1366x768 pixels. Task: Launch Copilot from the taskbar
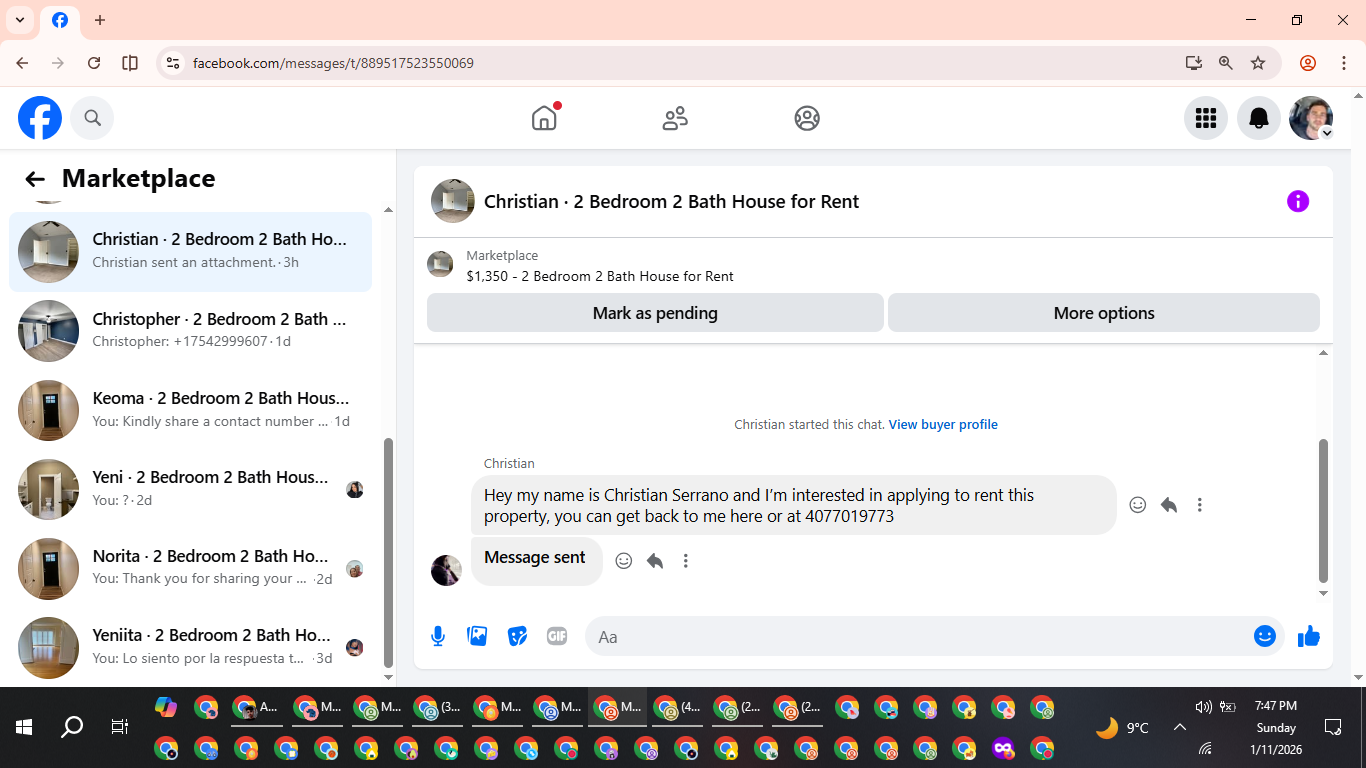click(166, 708)
